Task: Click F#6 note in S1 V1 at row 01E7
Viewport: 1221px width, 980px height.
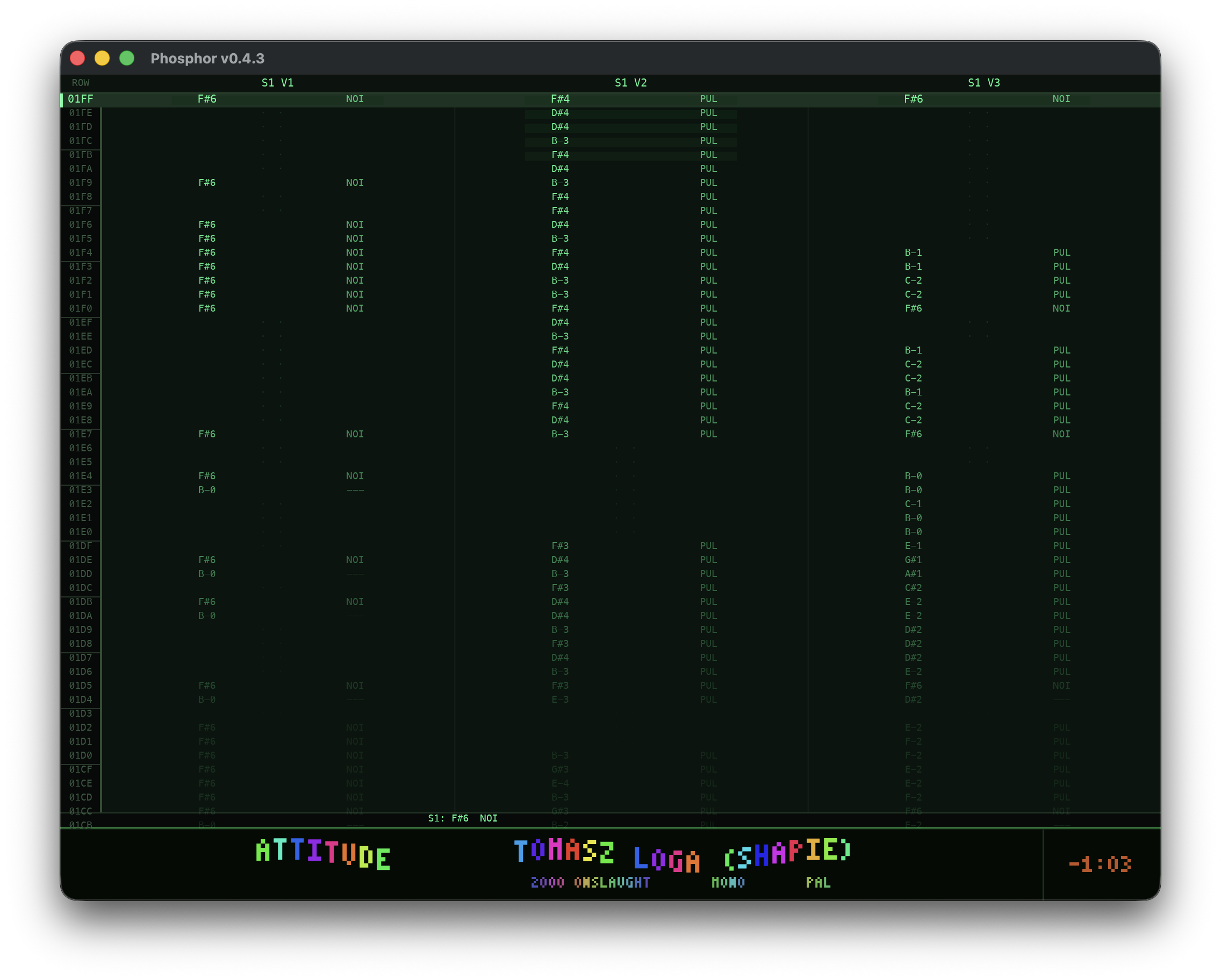Action: 207,434
